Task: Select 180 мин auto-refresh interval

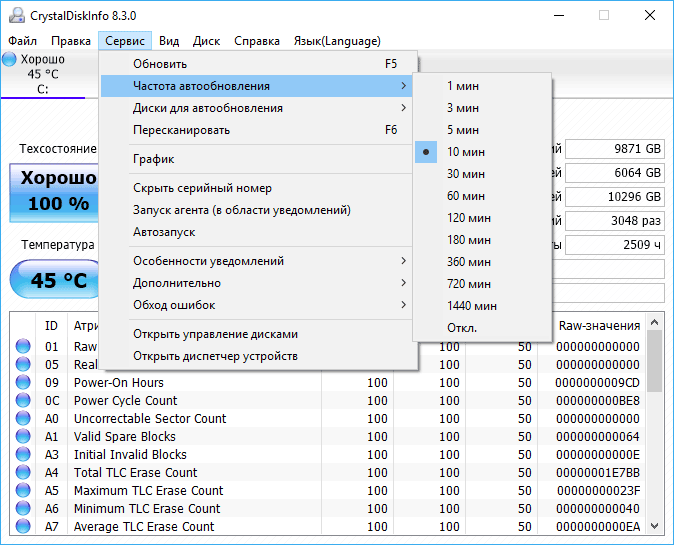Action: click(482, 239)
